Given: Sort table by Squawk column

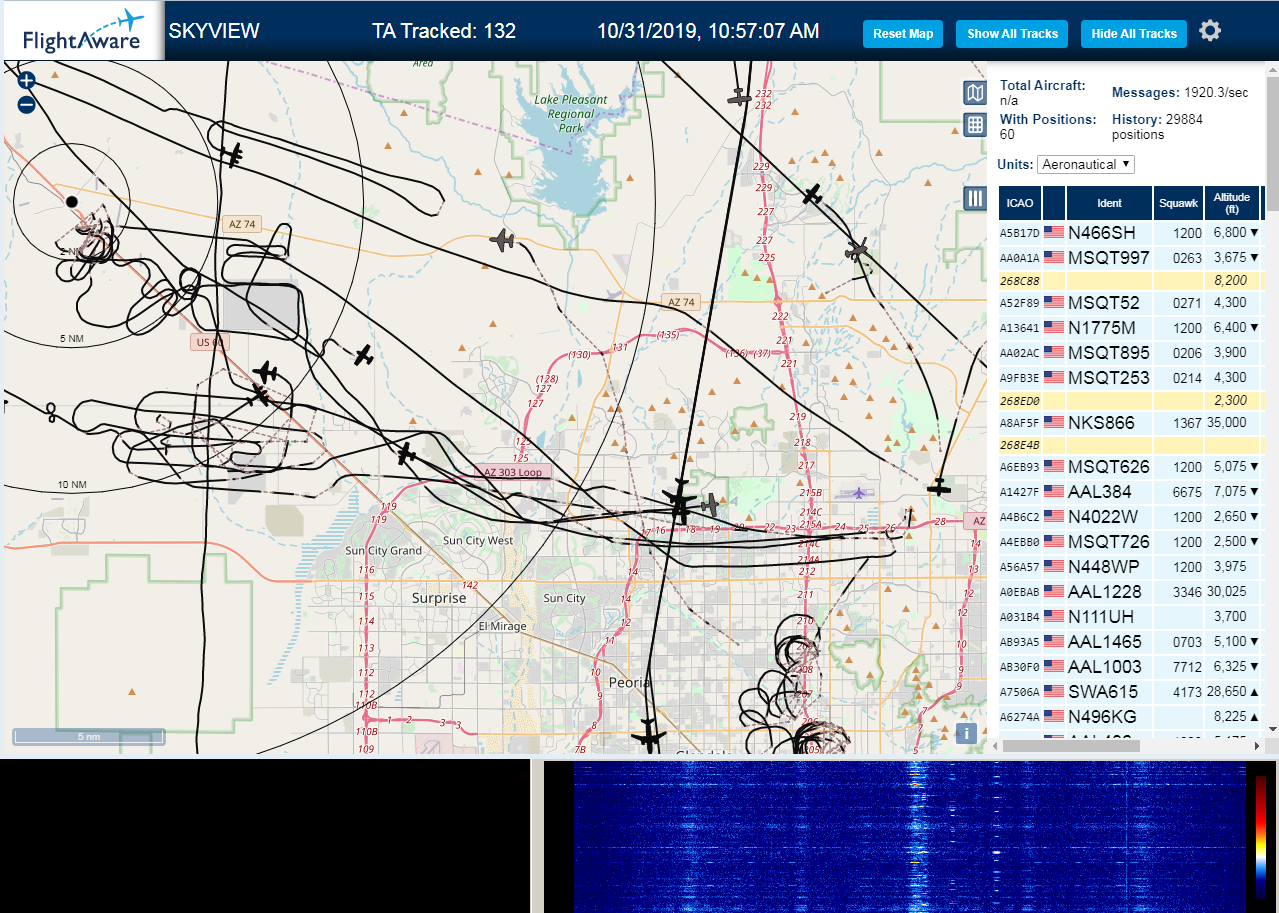Looking at the screenshot, I should [1177, 203].
